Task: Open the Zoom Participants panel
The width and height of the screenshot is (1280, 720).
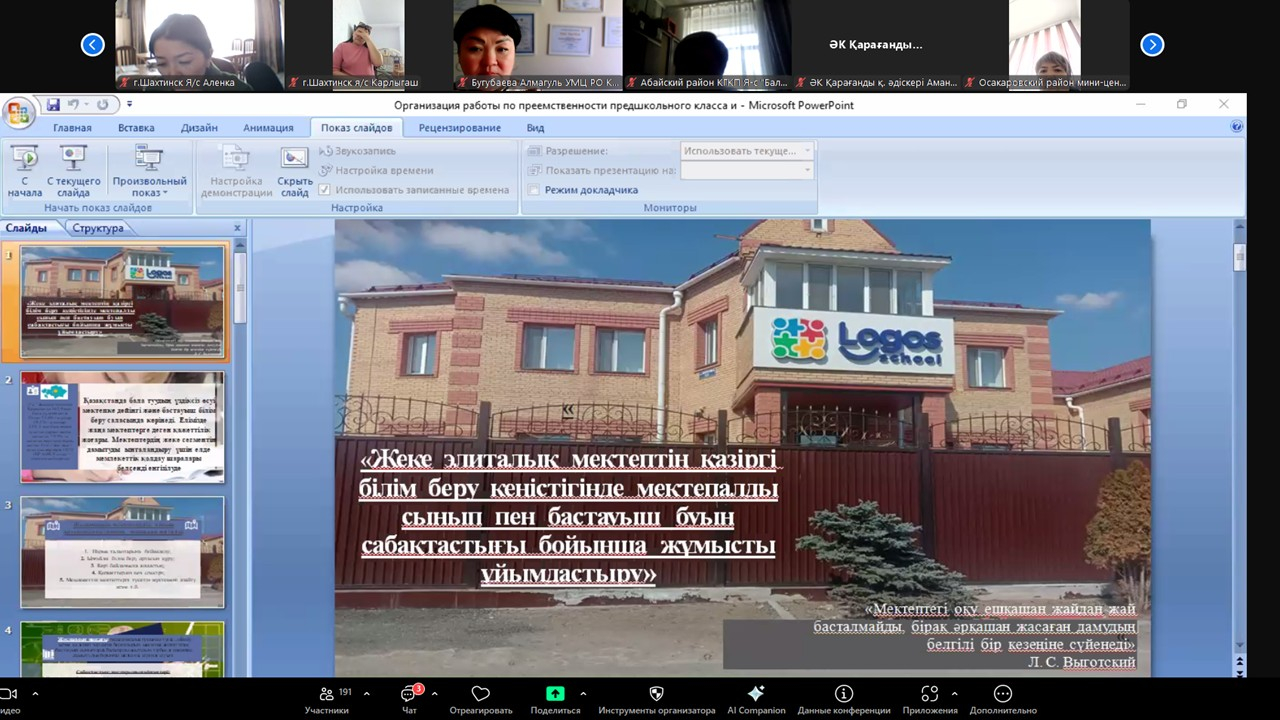Action: 327,699
